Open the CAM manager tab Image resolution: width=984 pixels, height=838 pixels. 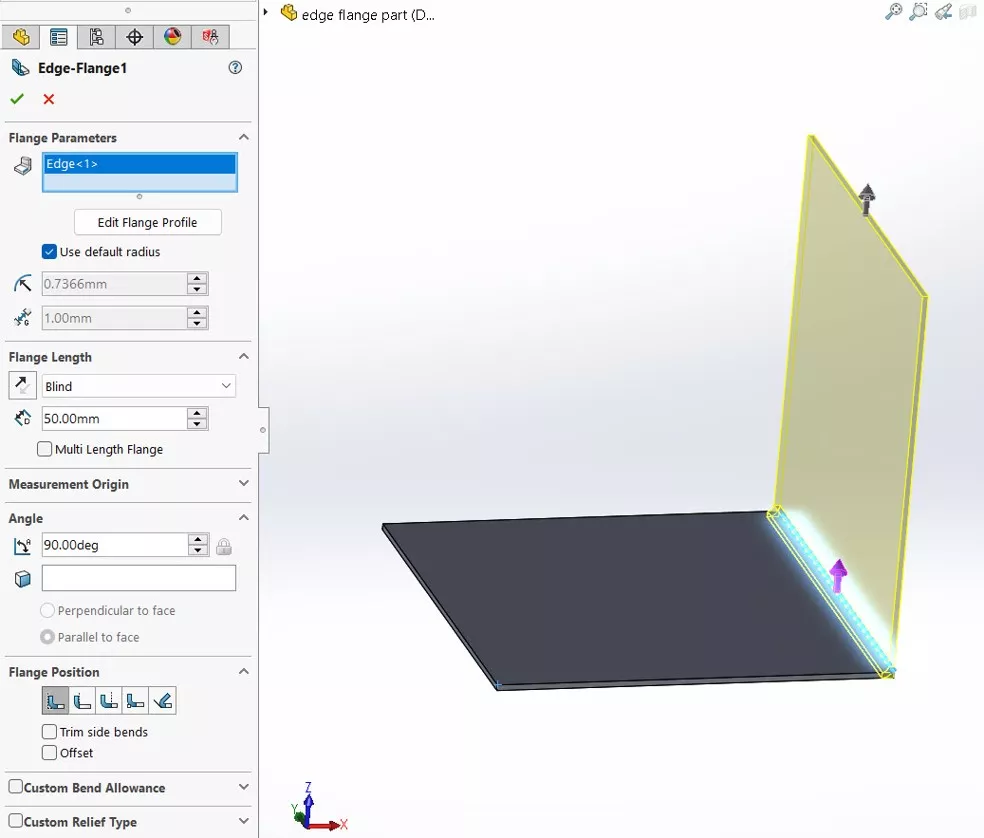tap(210, 37)
